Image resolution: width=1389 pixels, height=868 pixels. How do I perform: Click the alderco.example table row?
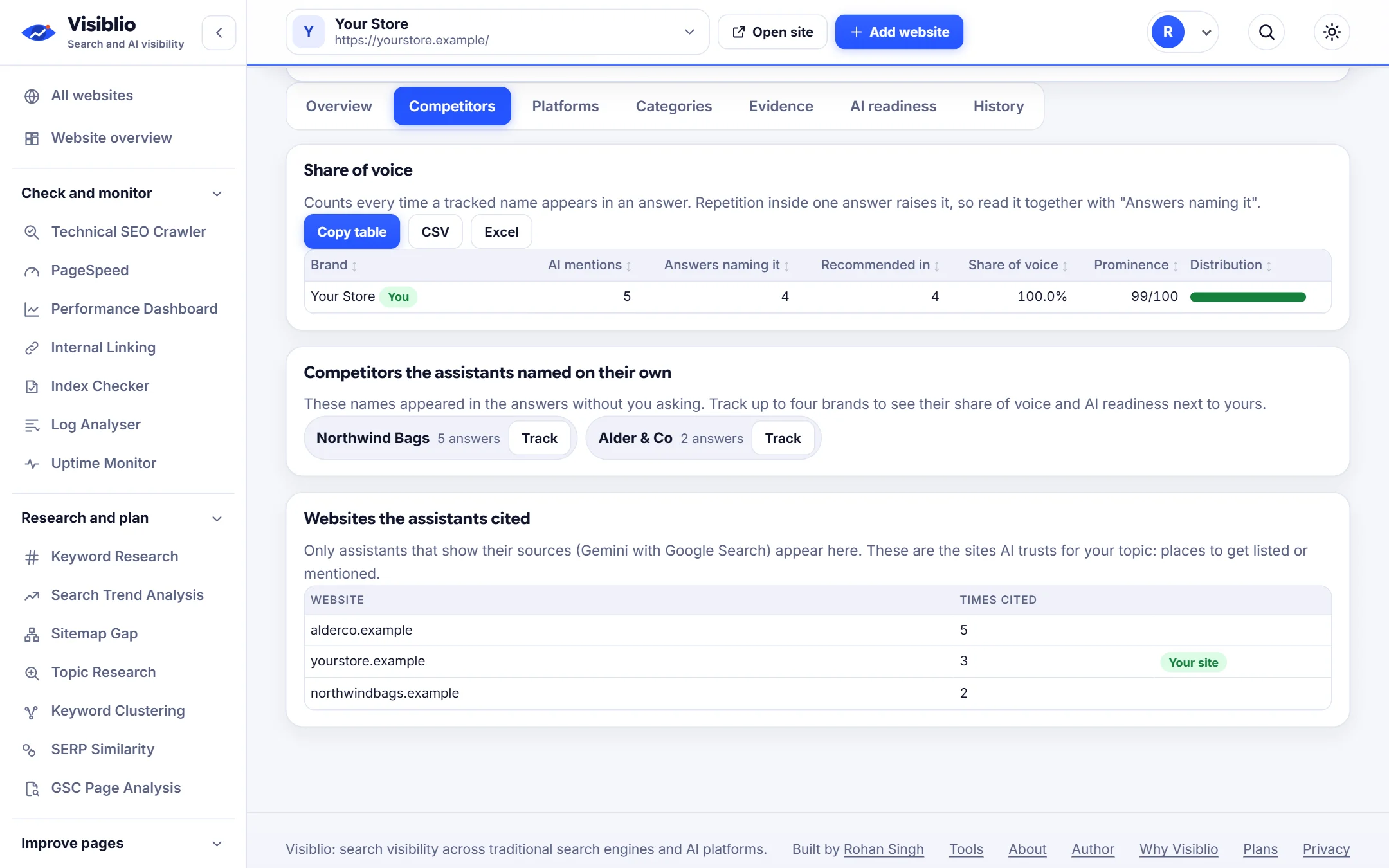(817, 630)
